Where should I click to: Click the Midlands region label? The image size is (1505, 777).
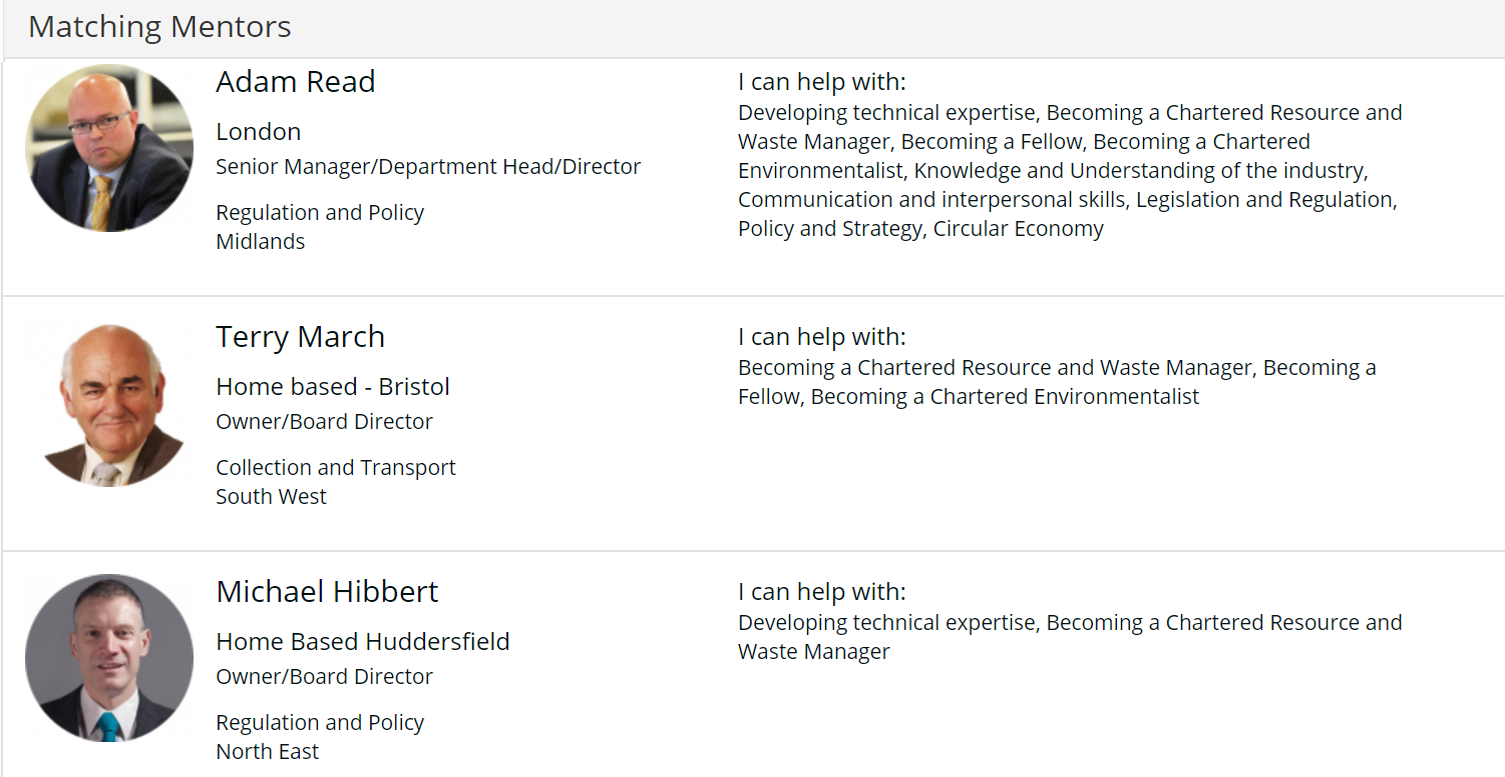[x=260, y=242]
